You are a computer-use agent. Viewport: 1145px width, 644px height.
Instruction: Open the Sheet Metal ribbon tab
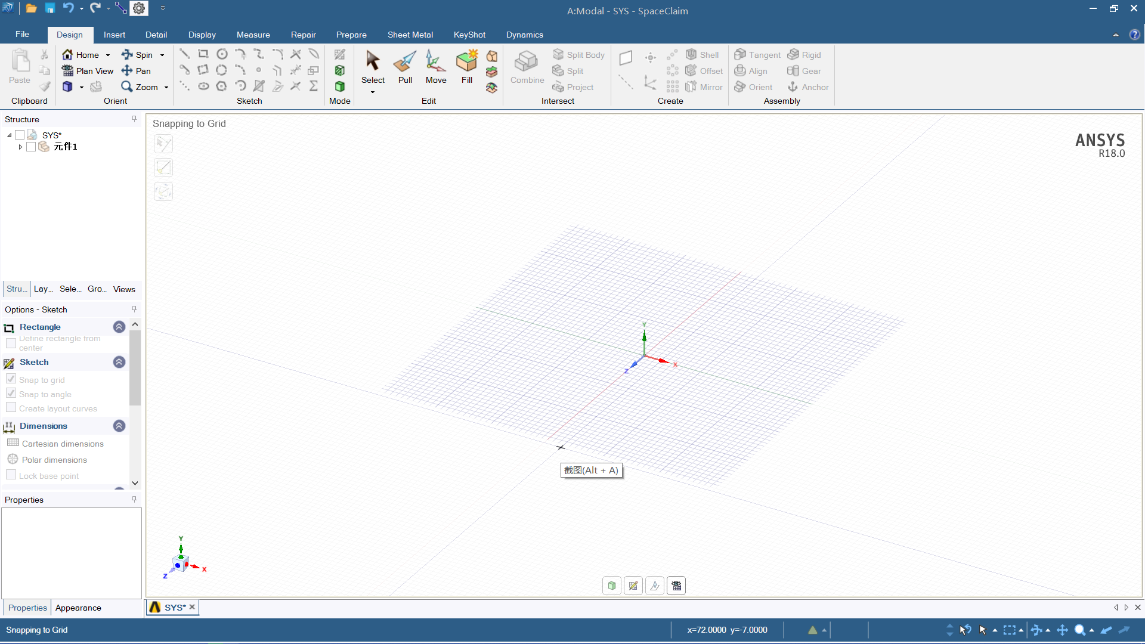(x=410, y=35)
